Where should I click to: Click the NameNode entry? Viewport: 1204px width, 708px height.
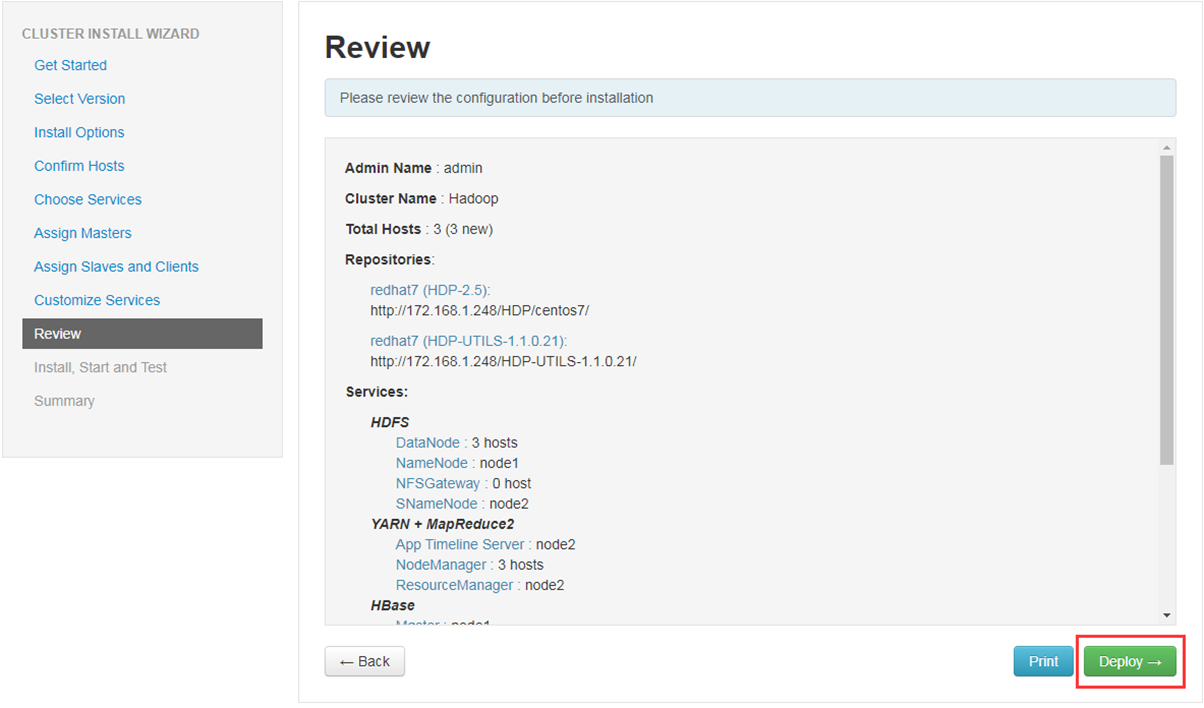457,463
